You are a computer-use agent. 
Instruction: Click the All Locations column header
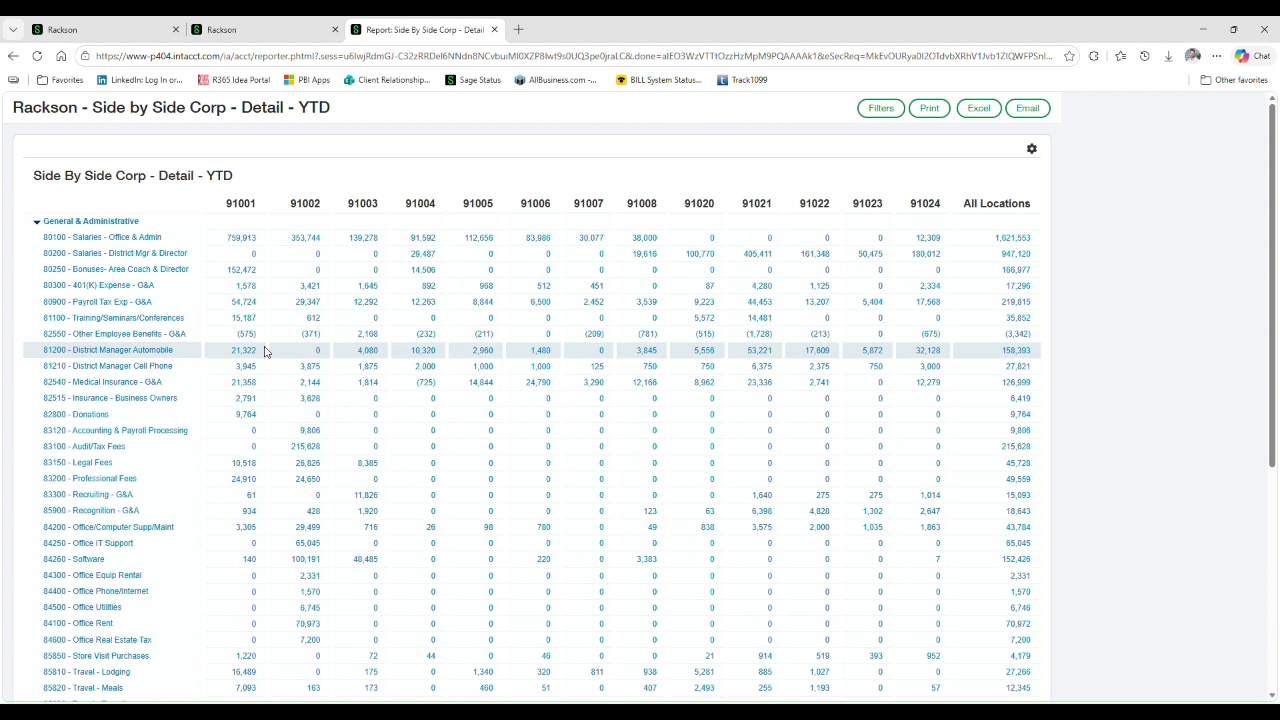[996, 204]
